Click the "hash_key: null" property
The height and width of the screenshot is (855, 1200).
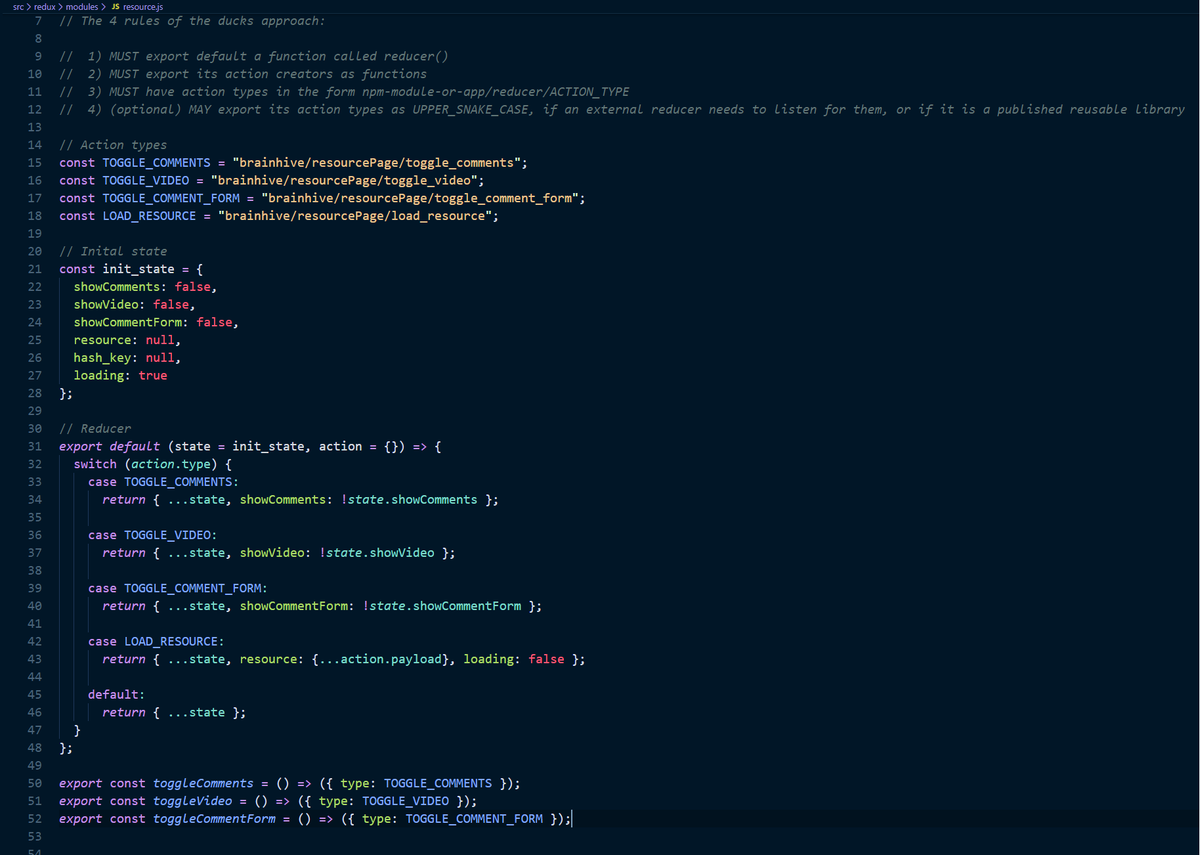coord(124,358)
